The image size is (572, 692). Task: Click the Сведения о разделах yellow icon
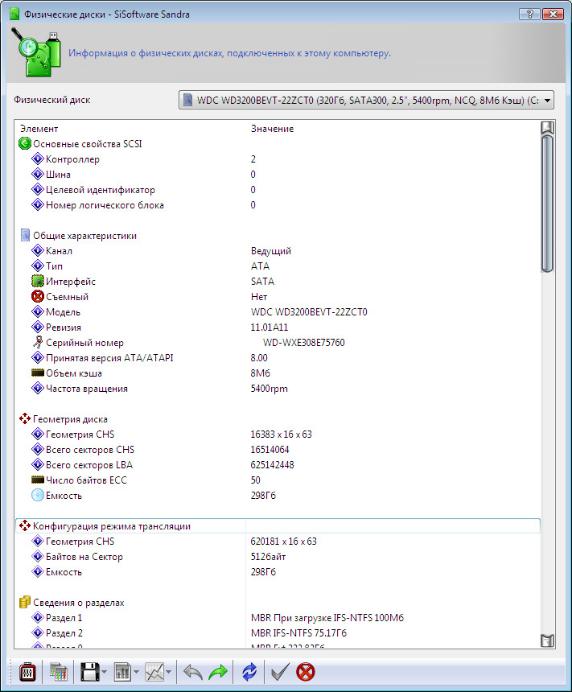25,602
